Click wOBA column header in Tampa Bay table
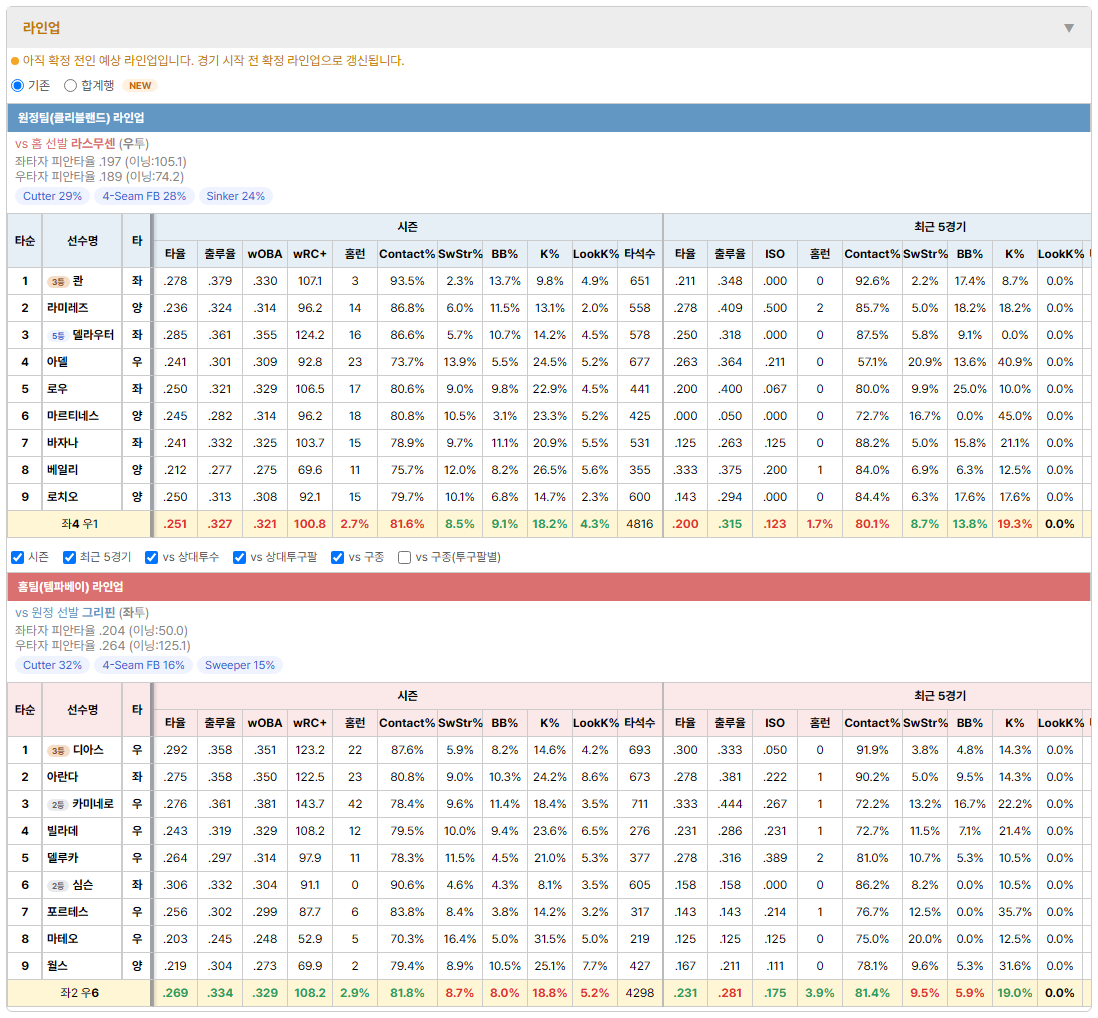1098x1018 pixels. pos(265,723)
